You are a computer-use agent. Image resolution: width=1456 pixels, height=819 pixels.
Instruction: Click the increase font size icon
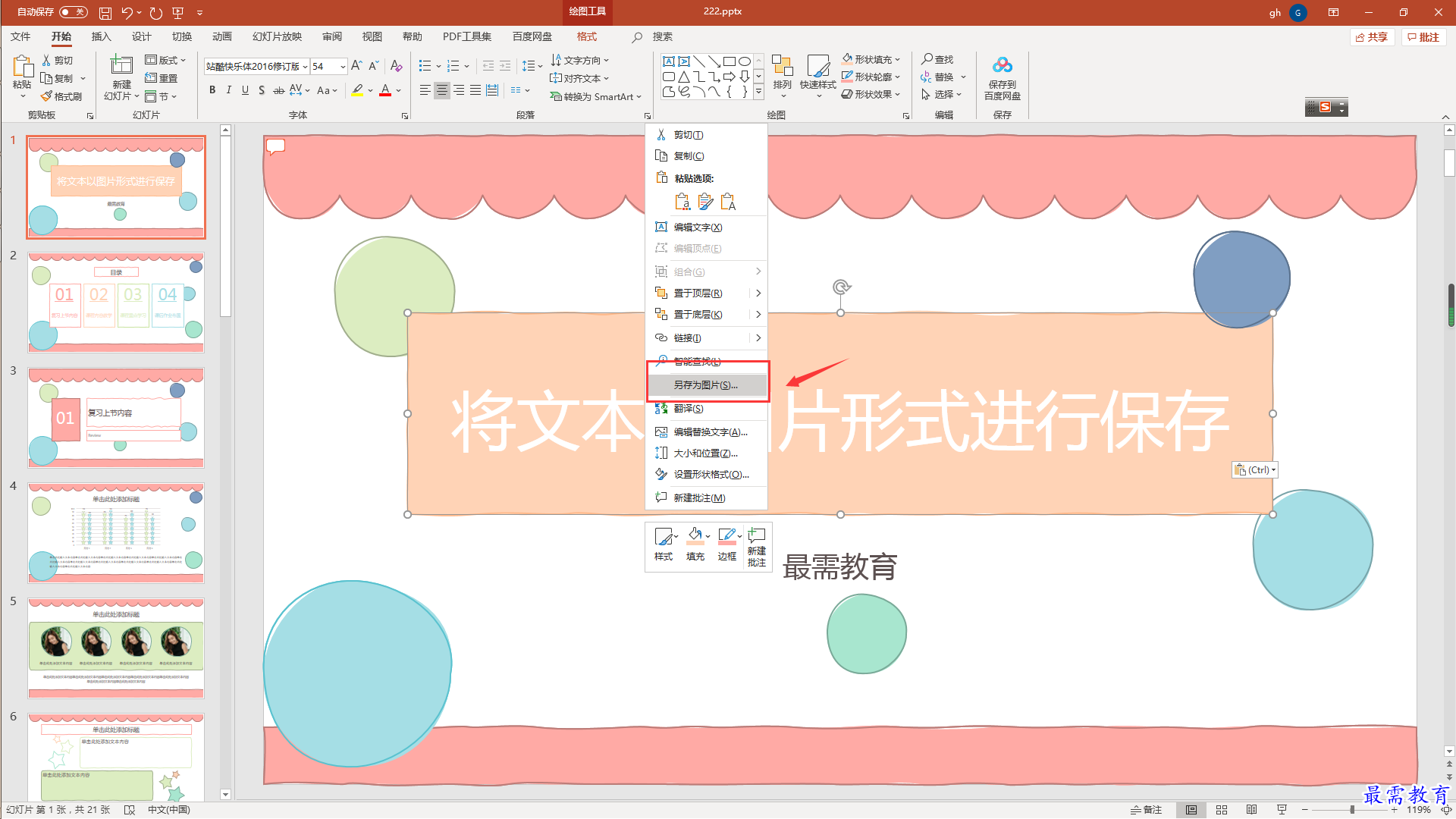click(356, 66)
